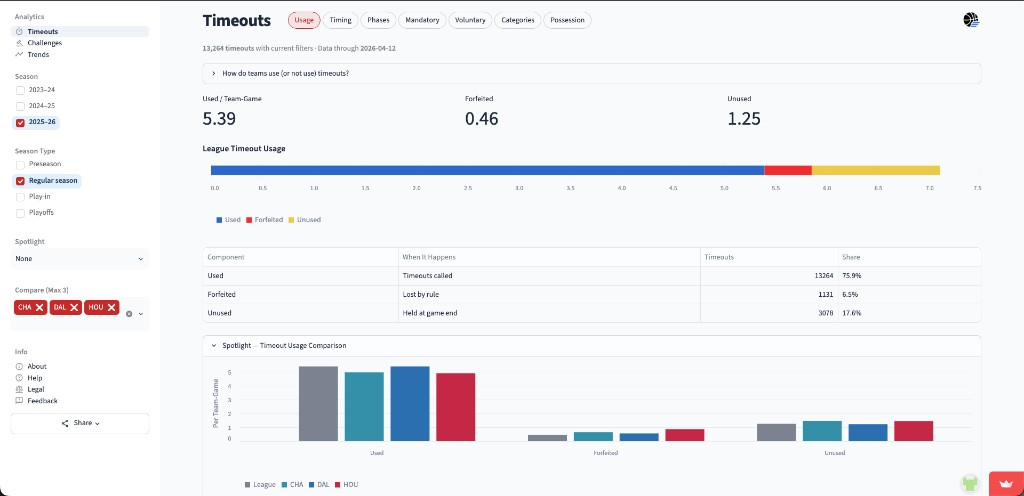The height and width of the screenshot is (496, 1024).
Task: Expand 'How do teams use timeouts?' section
Action: click(x=592, y=73)
